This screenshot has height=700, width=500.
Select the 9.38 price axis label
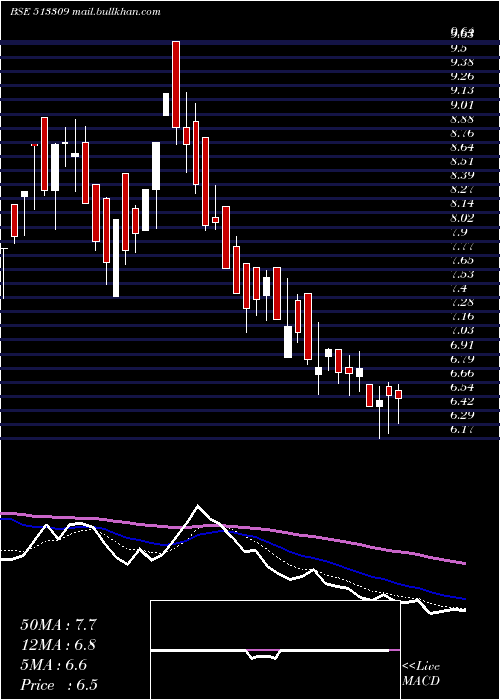coord(462,62)
